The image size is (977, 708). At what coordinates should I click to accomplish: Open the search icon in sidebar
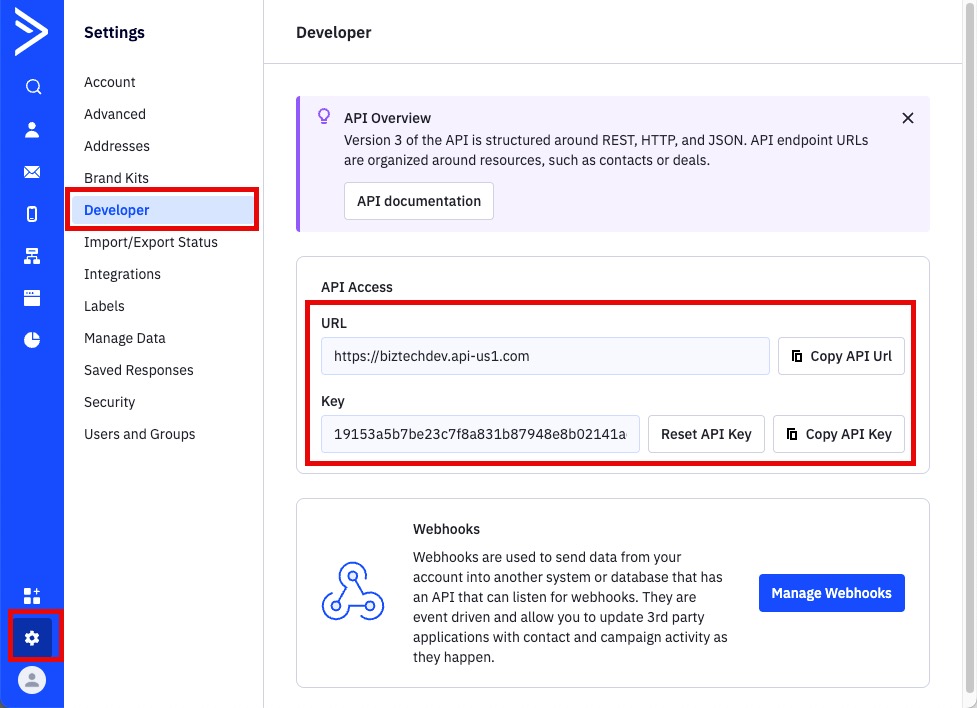pyautogui.click(x=32, y=87)
